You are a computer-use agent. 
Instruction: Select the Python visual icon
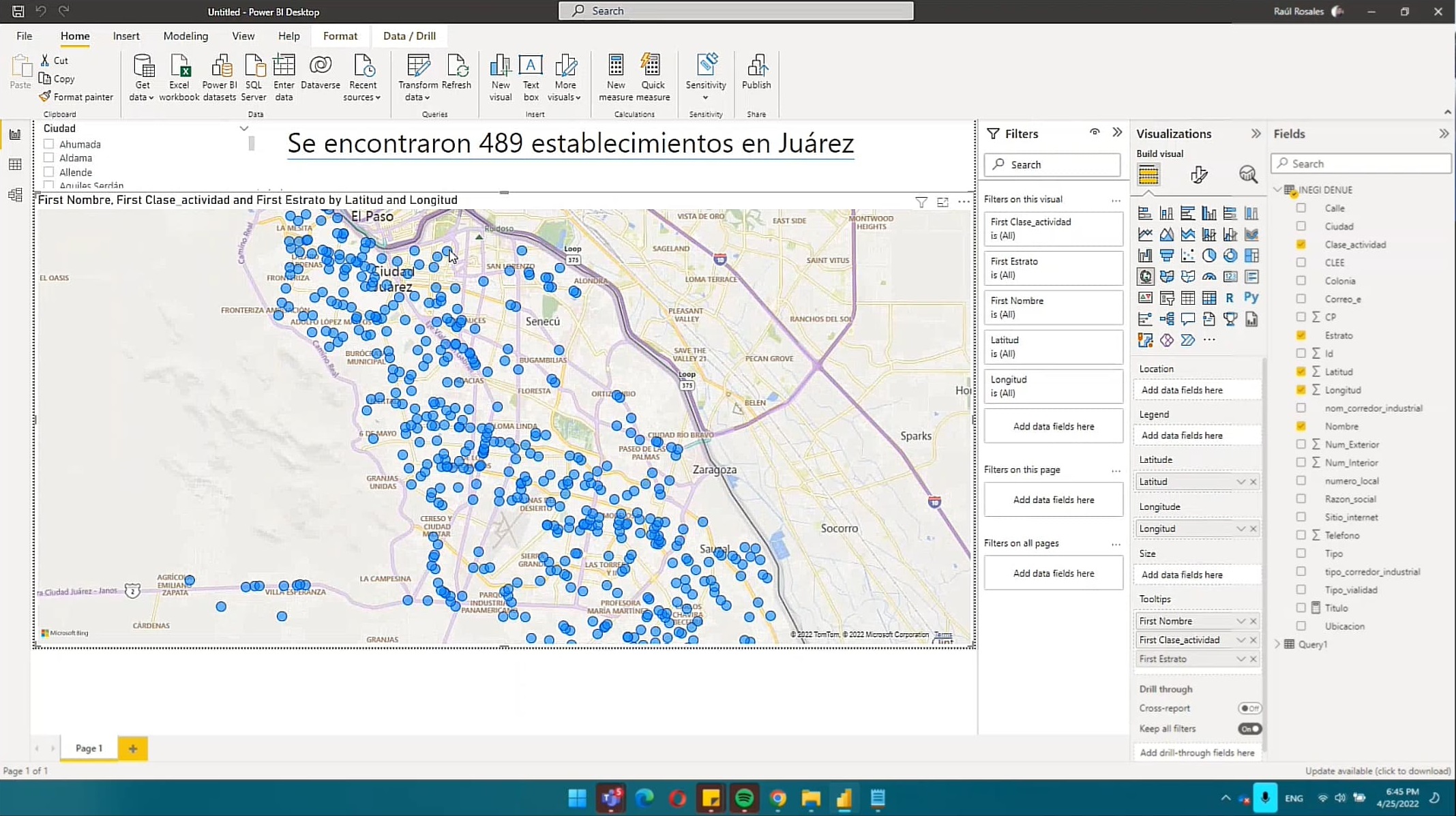pyautogui.click(x=1251, y=297)
